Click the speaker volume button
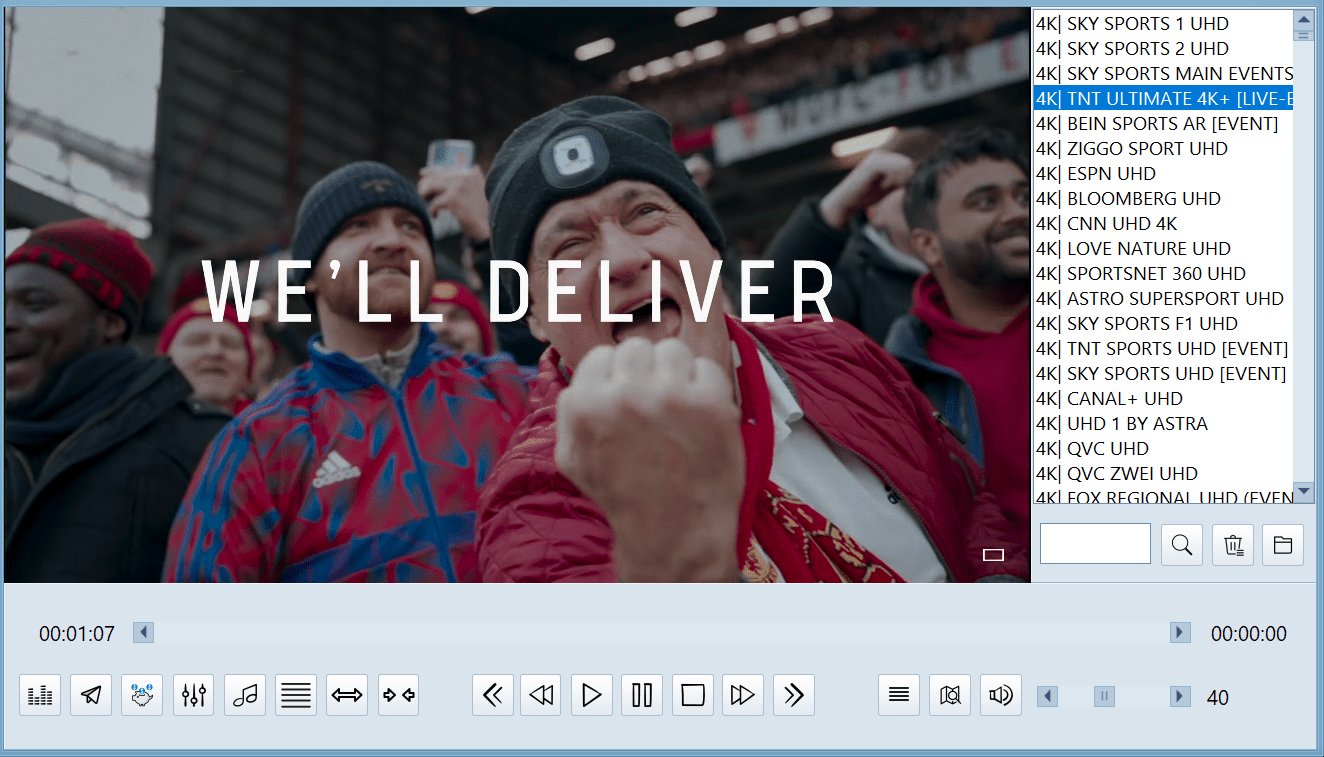The image size is (1324, 757). click(1001, 695)
